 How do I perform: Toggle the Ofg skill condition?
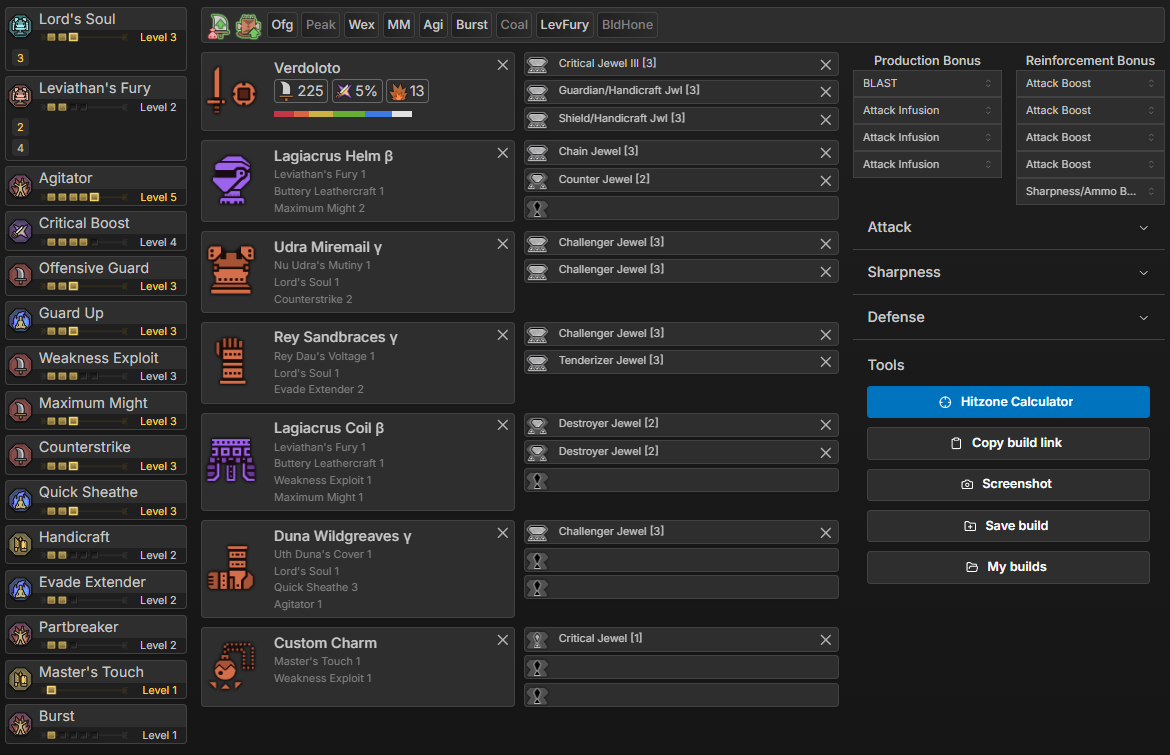(282, 25)
